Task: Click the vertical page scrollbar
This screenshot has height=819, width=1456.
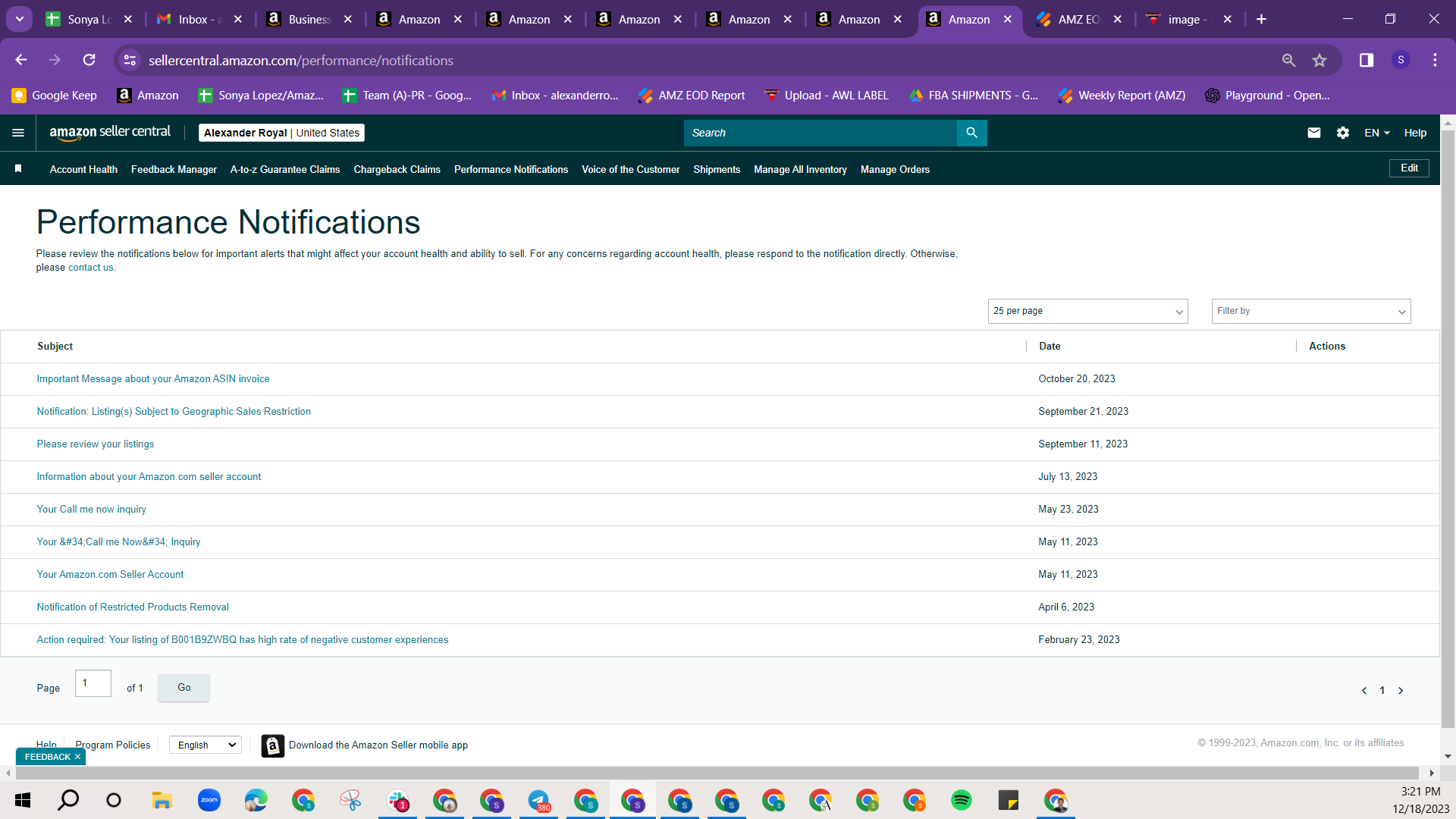Action: 1448,428
